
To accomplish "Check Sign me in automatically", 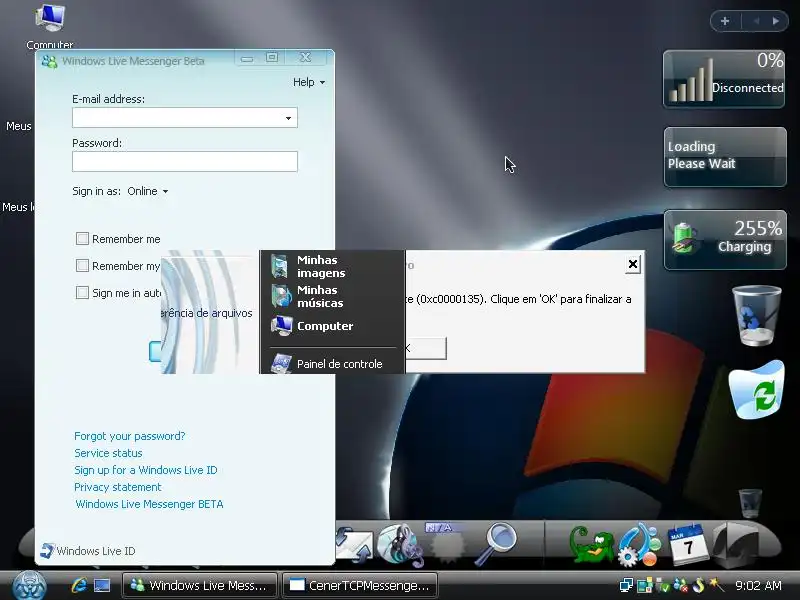I will pyautogui.click(x=82, y=292).
